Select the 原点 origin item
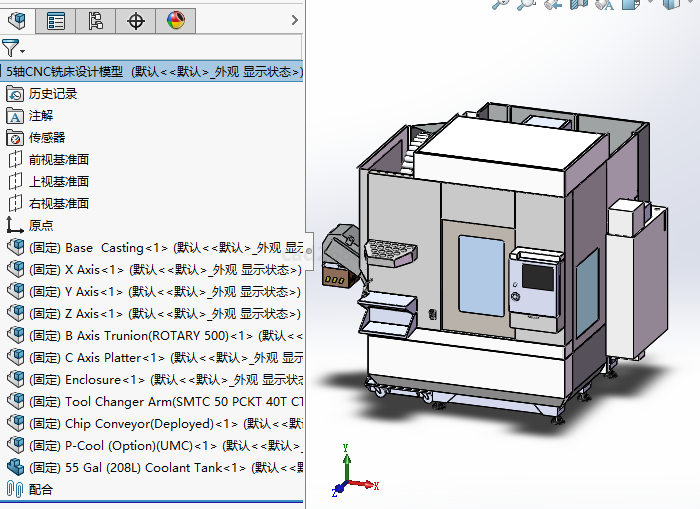The image size is (700, 509). [x=41, y=226]
